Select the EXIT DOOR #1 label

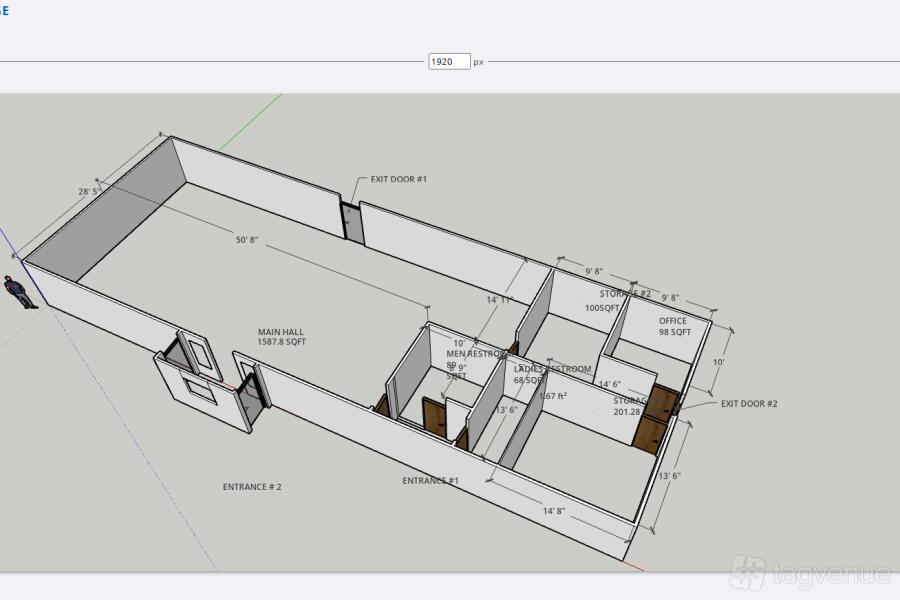(x=398, y=179)
